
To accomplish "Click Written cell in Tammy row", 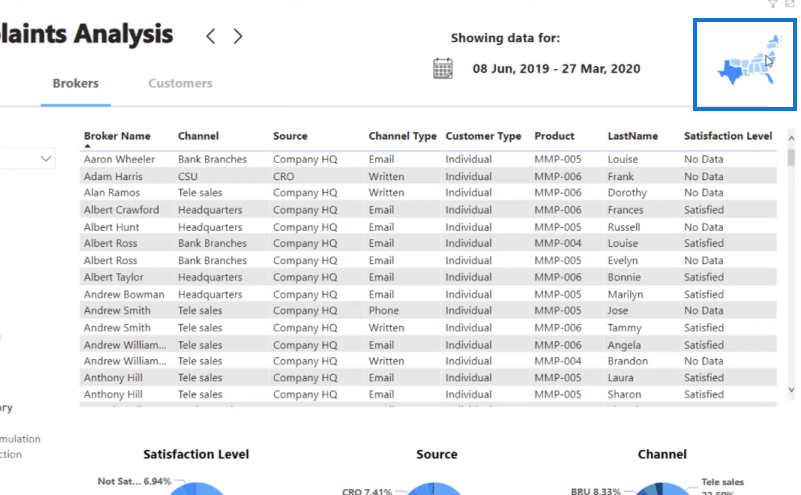I will pyautogui.click(x=386, y=328).
